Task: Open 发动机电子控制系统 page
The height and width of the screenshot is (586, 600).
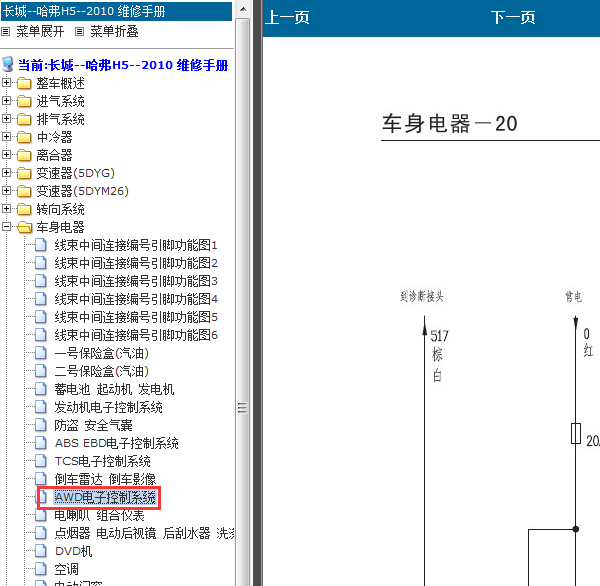Action: (108, 407)
